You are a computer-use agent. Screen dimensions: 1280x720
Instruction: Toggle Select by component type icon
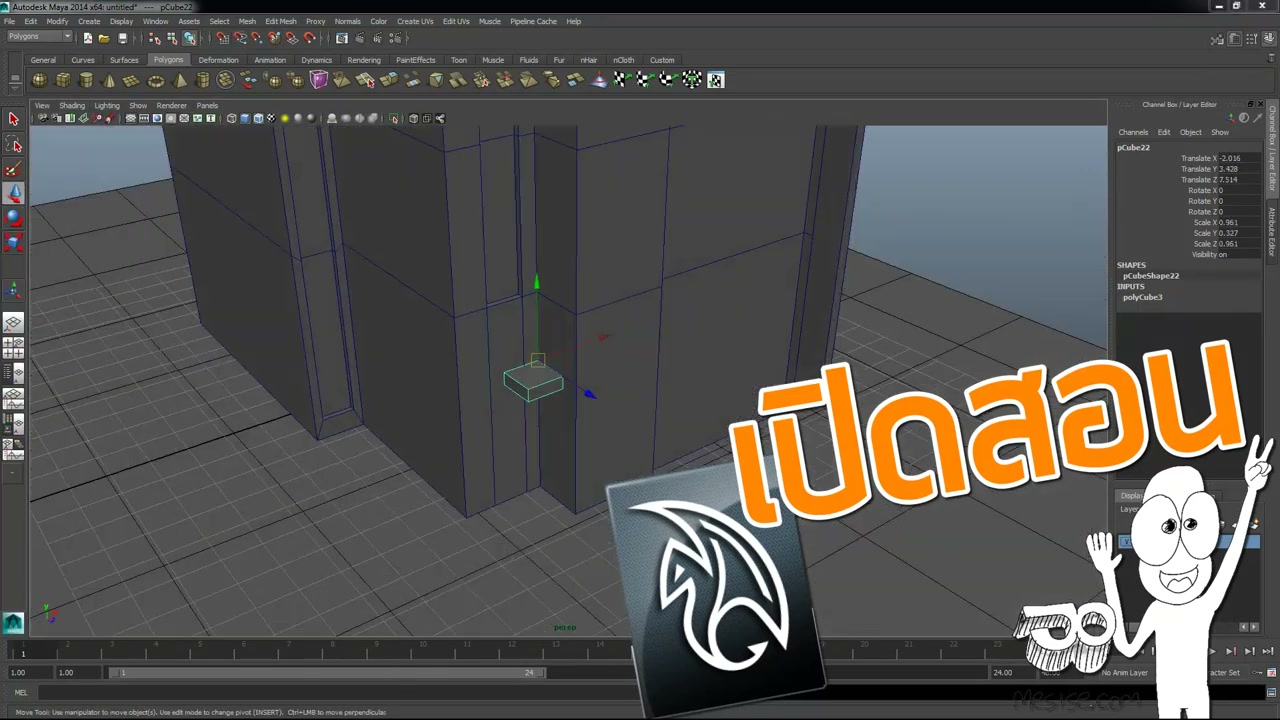point(189,38)
